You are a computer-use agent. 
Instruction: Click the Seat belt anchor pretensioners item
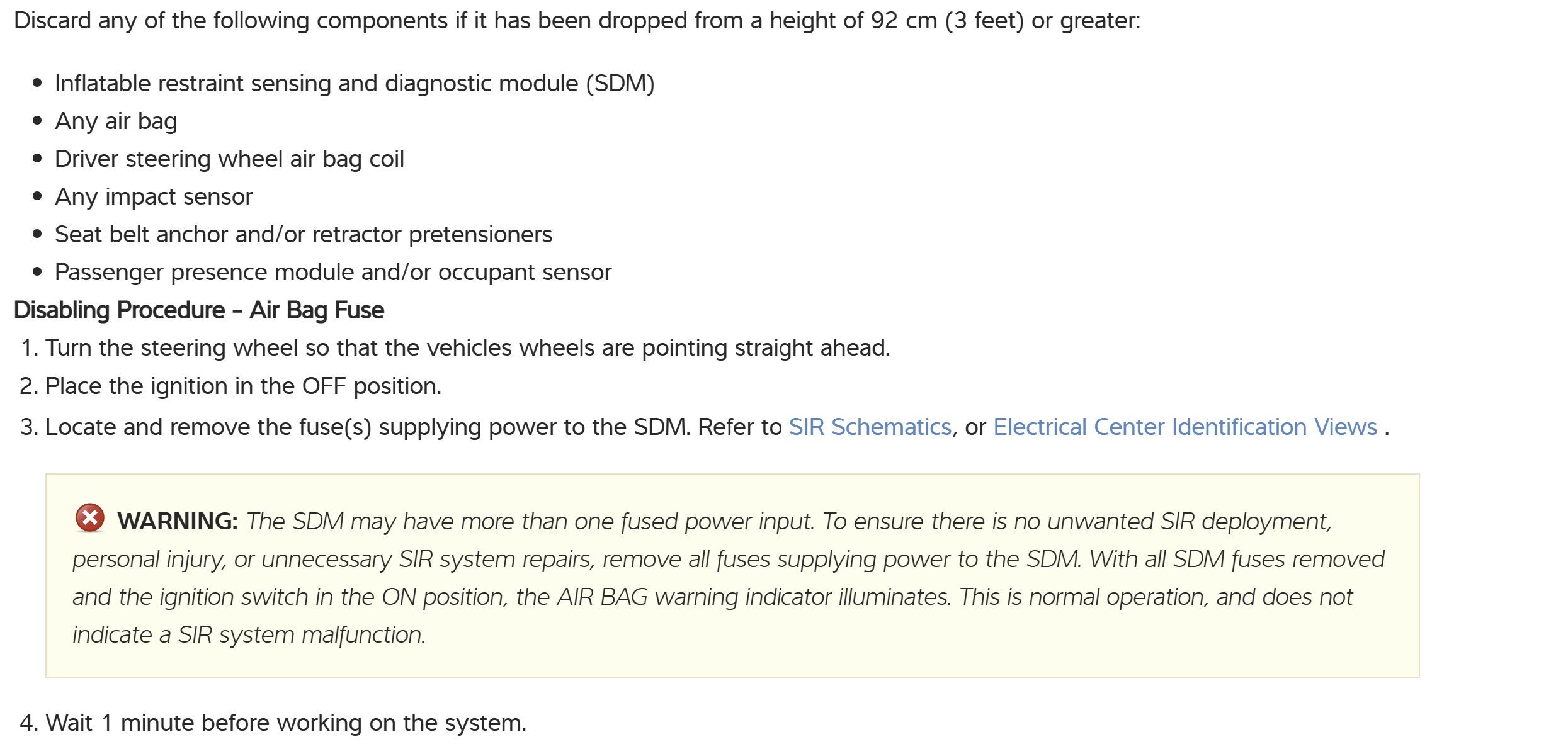303,234
